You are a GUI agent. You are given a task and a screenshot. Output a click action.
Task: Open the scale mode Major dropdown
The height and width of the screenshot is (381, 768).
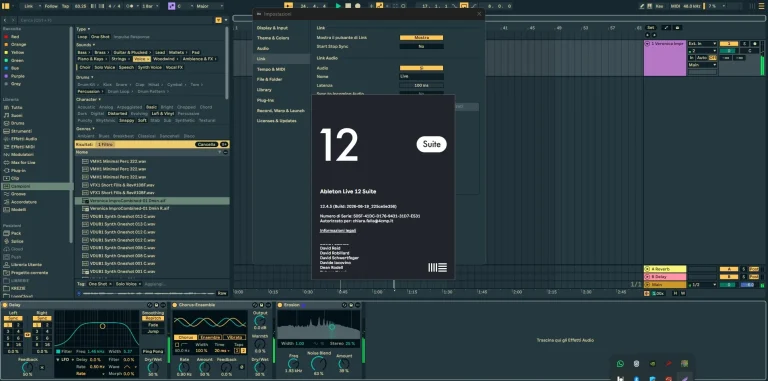click(209, 6)
